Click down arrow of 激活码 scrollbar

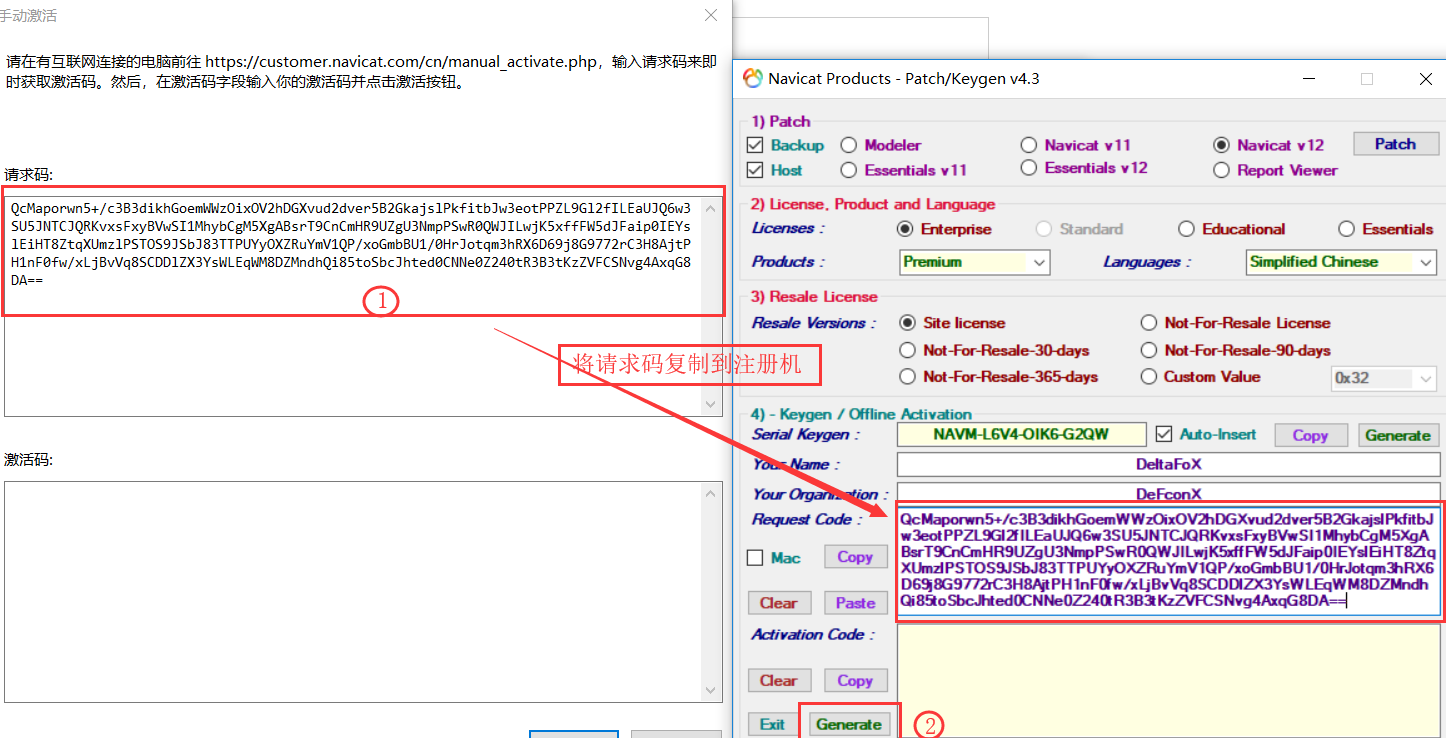click(x=712, y=691)
